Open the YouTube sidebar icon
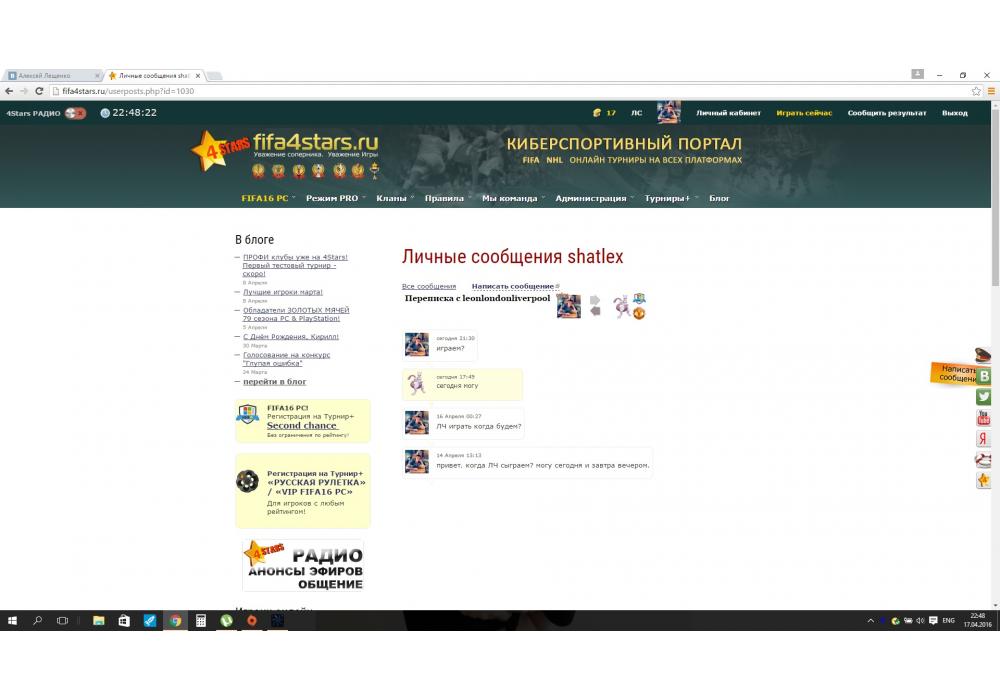 [x=984, y=418]
